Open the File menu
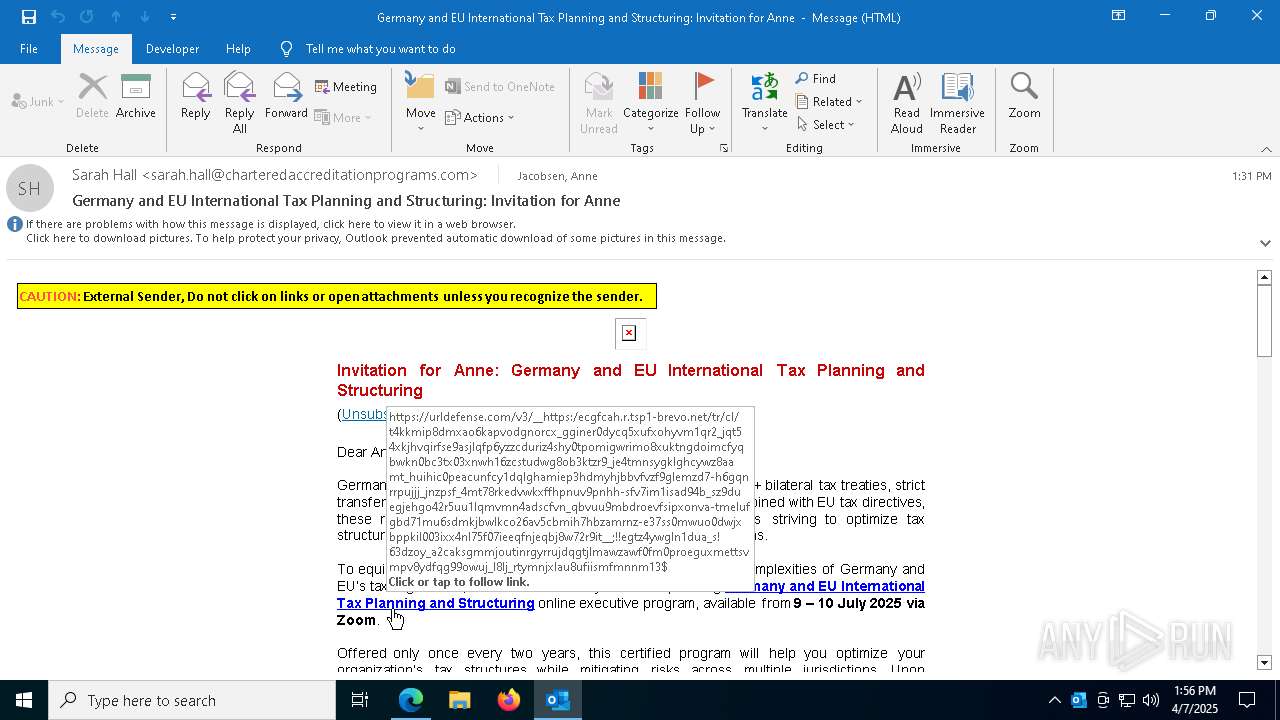This screenshot has height=720, width=1280. pyautogui.click(x=29, y=49)
